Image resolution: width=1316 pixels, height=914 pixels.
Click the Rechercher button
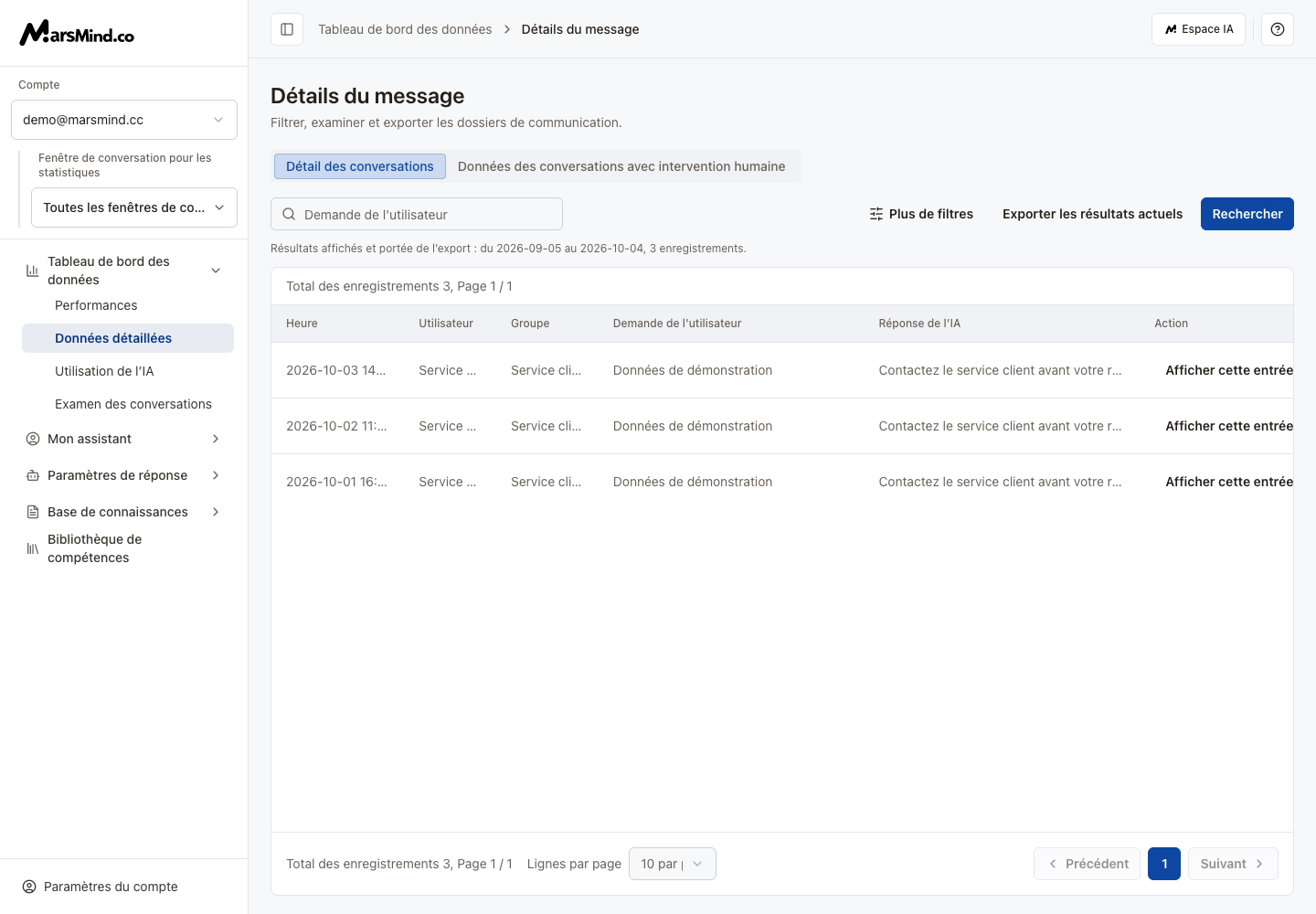[x=1247, y=214]
